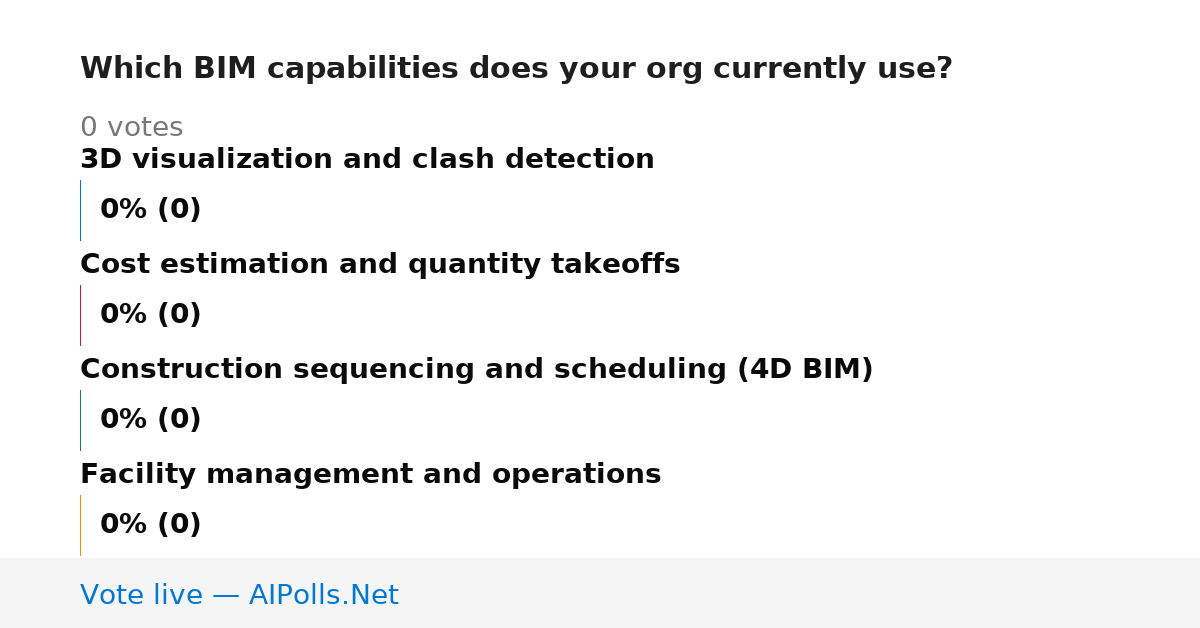Open the Vote live — AIPolls.Net link
This screenshot has width=1200, height=628.
click(x=239, y=596)
